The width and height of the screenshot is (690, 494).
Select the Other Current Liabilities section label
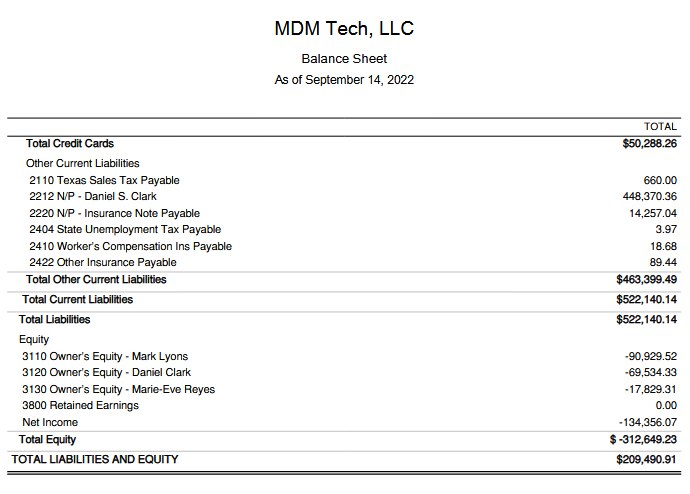click(x=82, y=163)
